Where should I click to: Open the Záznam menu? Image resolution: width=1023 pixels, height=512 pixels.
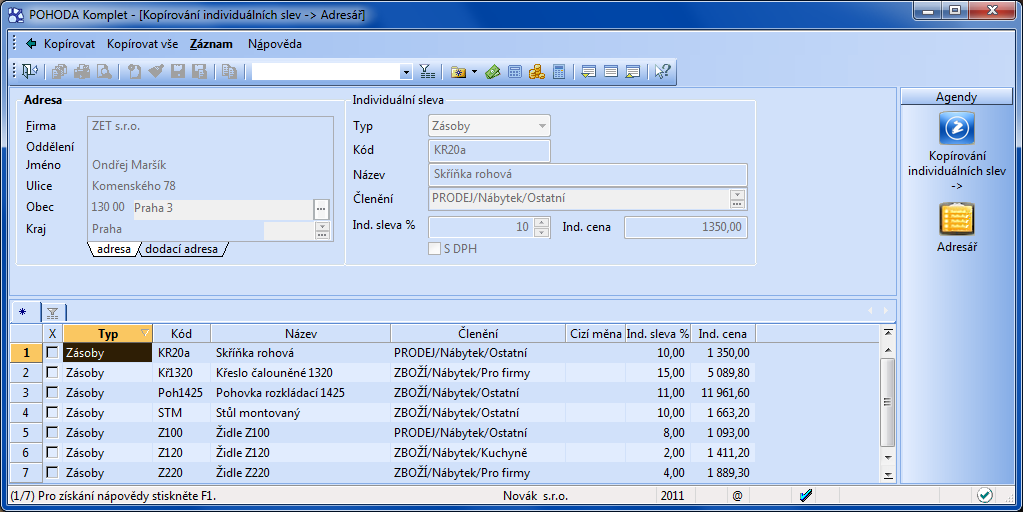pyautogui.click(x=211, y=44)
